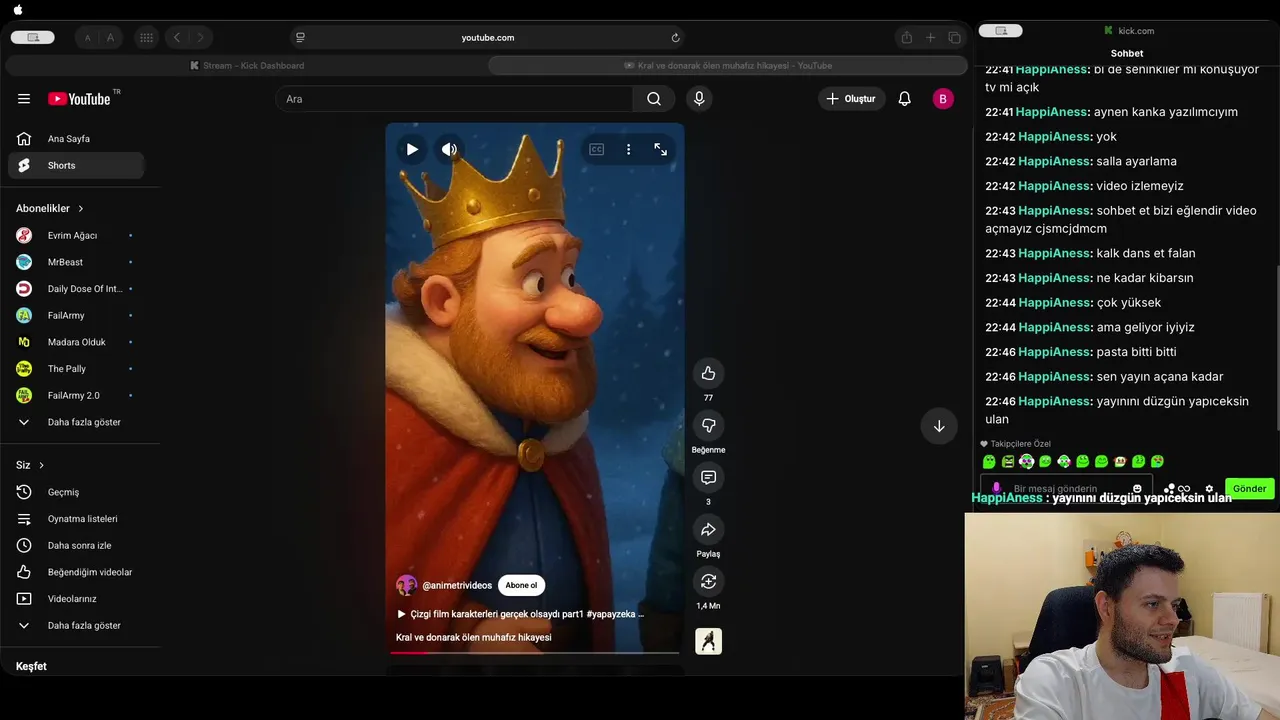Share the Short via Paylaş
Viewport: 1280px width, 720px height.
point(708,529)
